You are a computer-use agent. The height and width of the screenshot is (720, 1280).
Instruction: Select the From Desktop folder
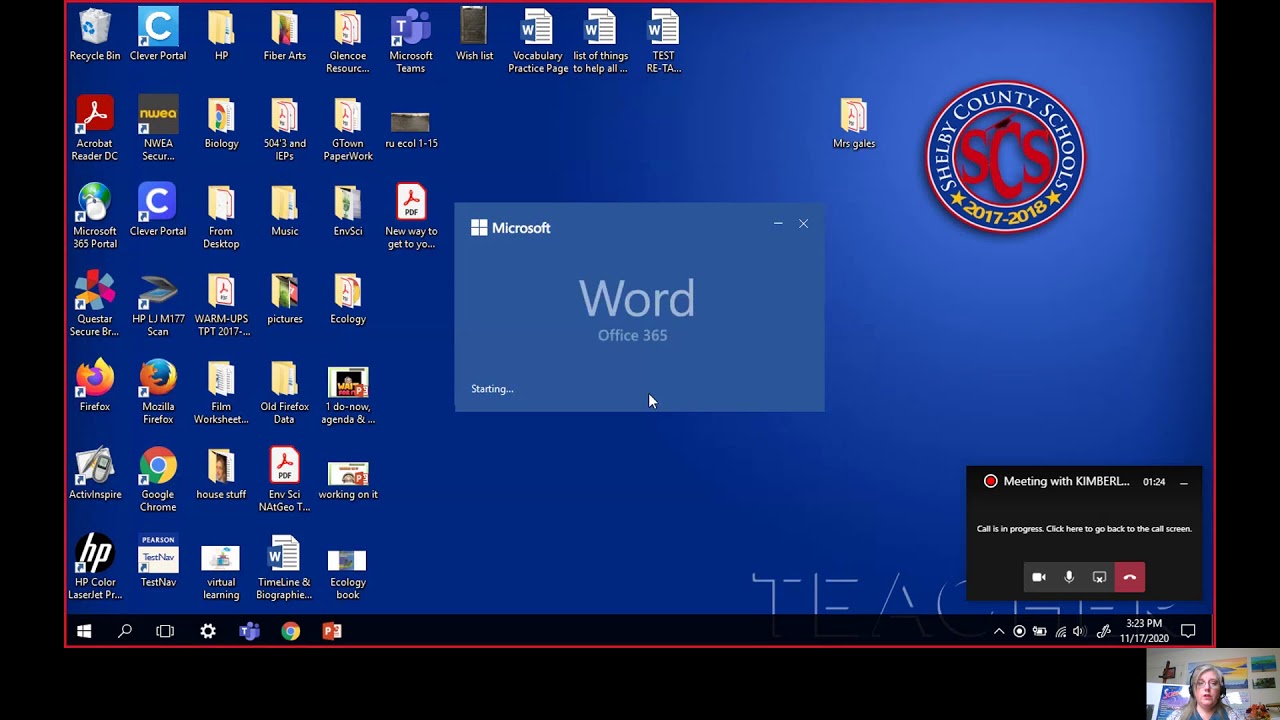pos(221,216)
